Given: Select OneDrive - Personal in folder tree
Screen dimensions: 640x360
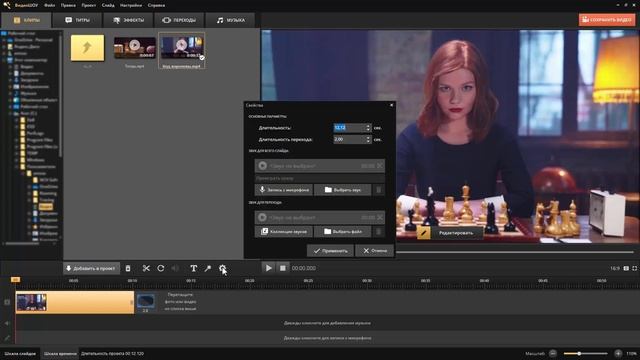Looking at the screenshot, I should tap(33, 40).
